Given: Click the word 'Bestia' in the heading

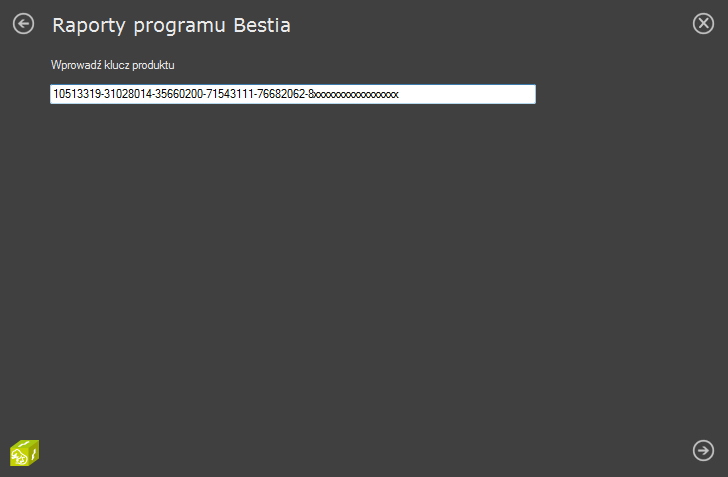Looking at the screenshot, I should coord(262,25).
